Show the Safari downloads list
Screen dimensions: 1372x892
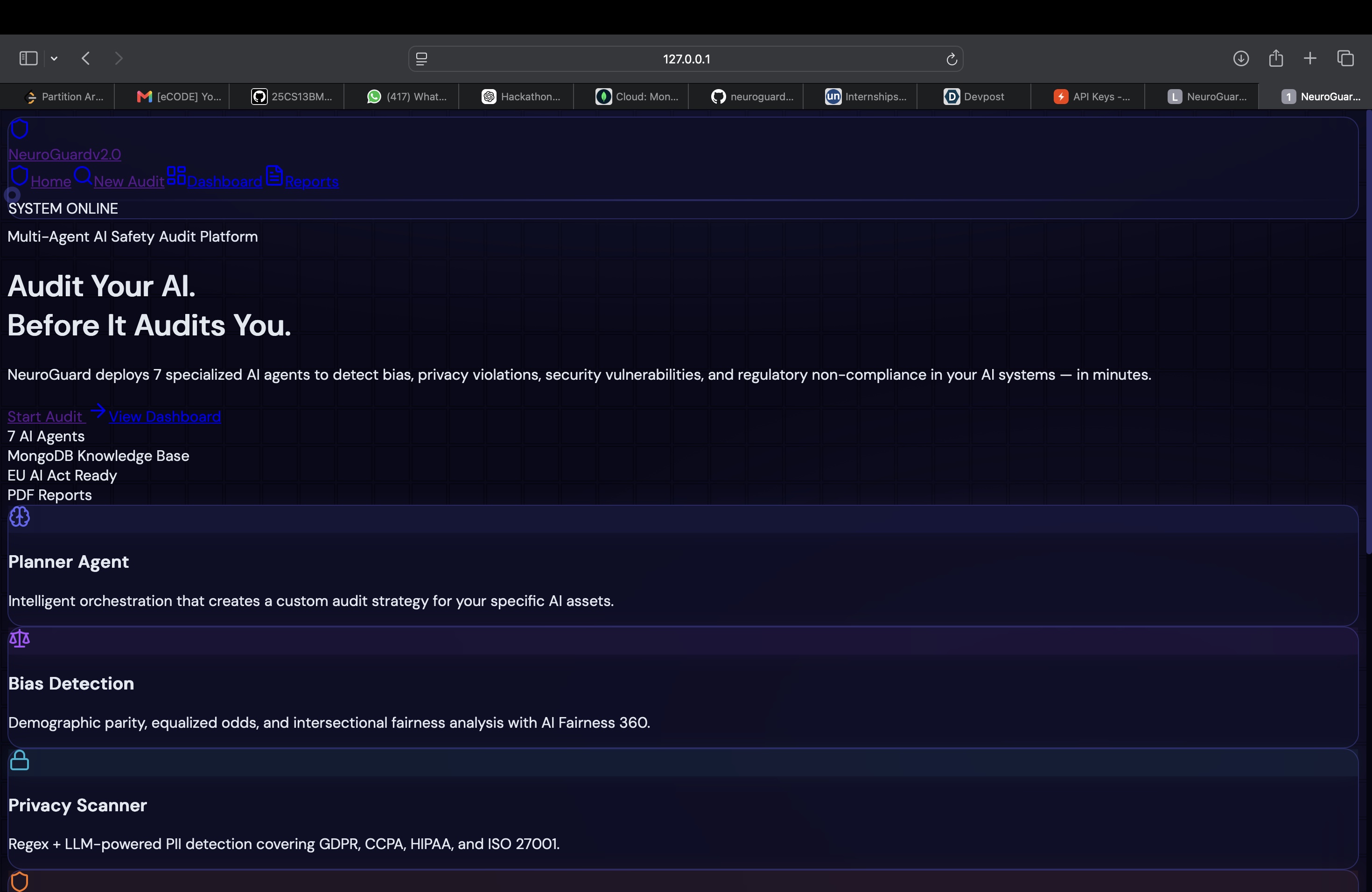click(1240, 58)
